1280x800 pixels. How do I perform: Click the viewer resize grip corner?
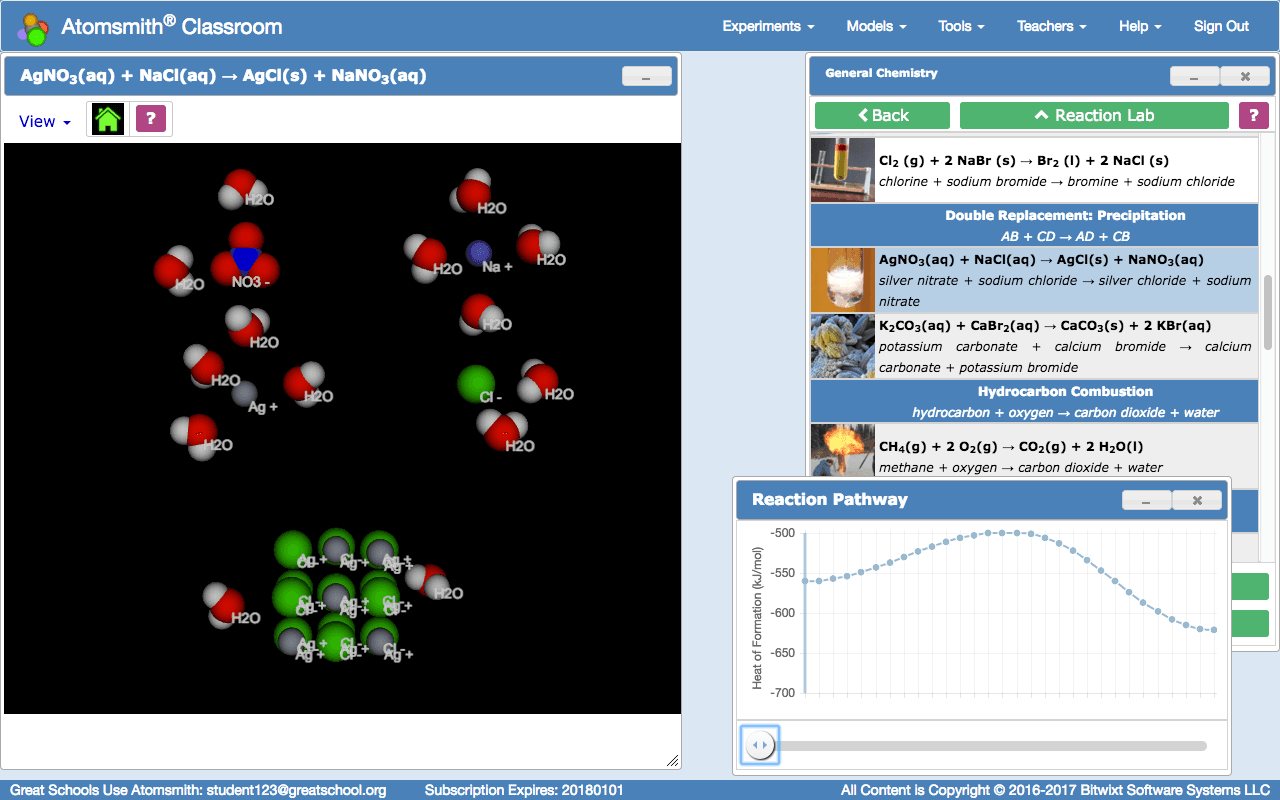[x=672, y=760]
